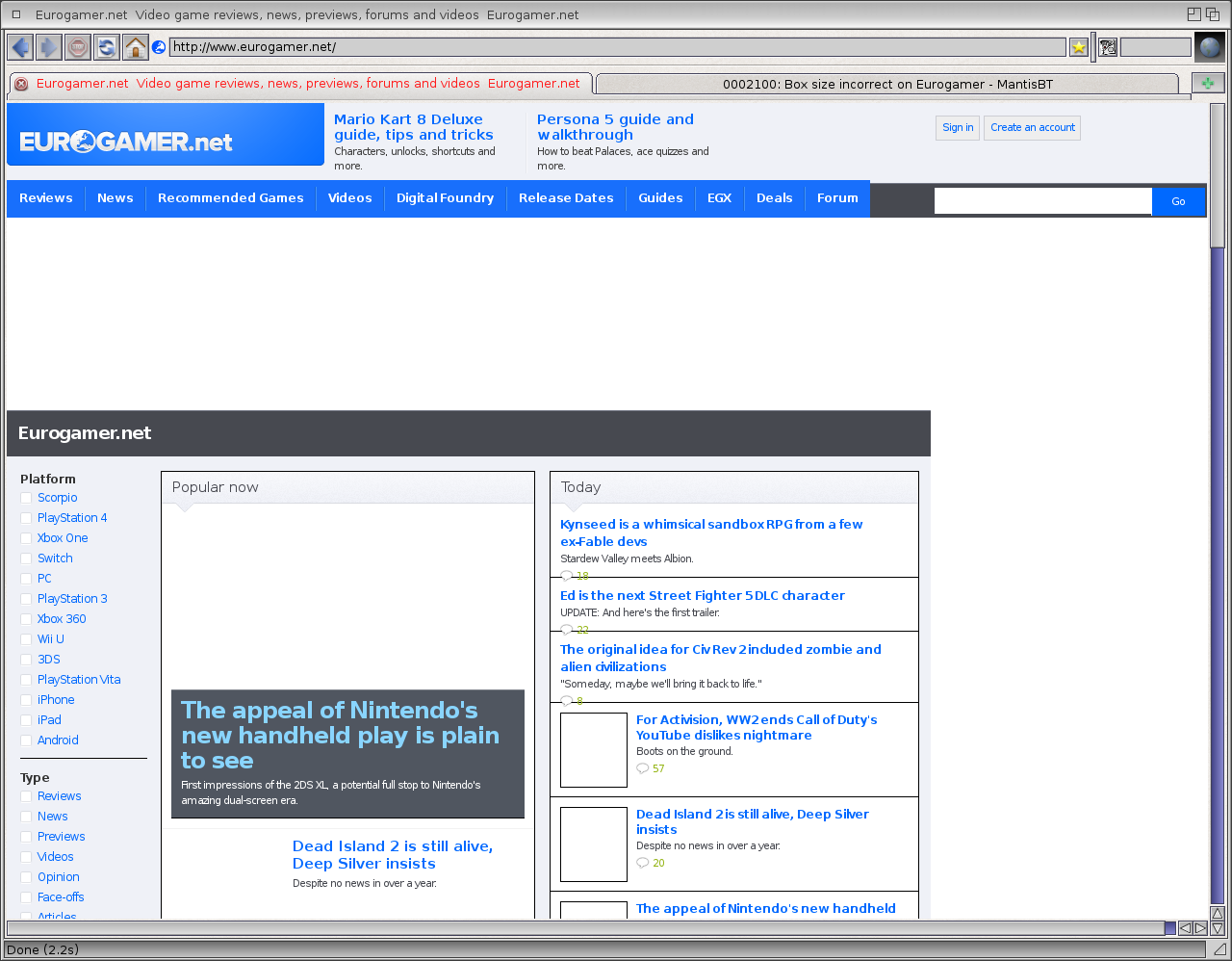1232x961 pixels.
Task: Check the PC platform filter
Action: (26, 579)
